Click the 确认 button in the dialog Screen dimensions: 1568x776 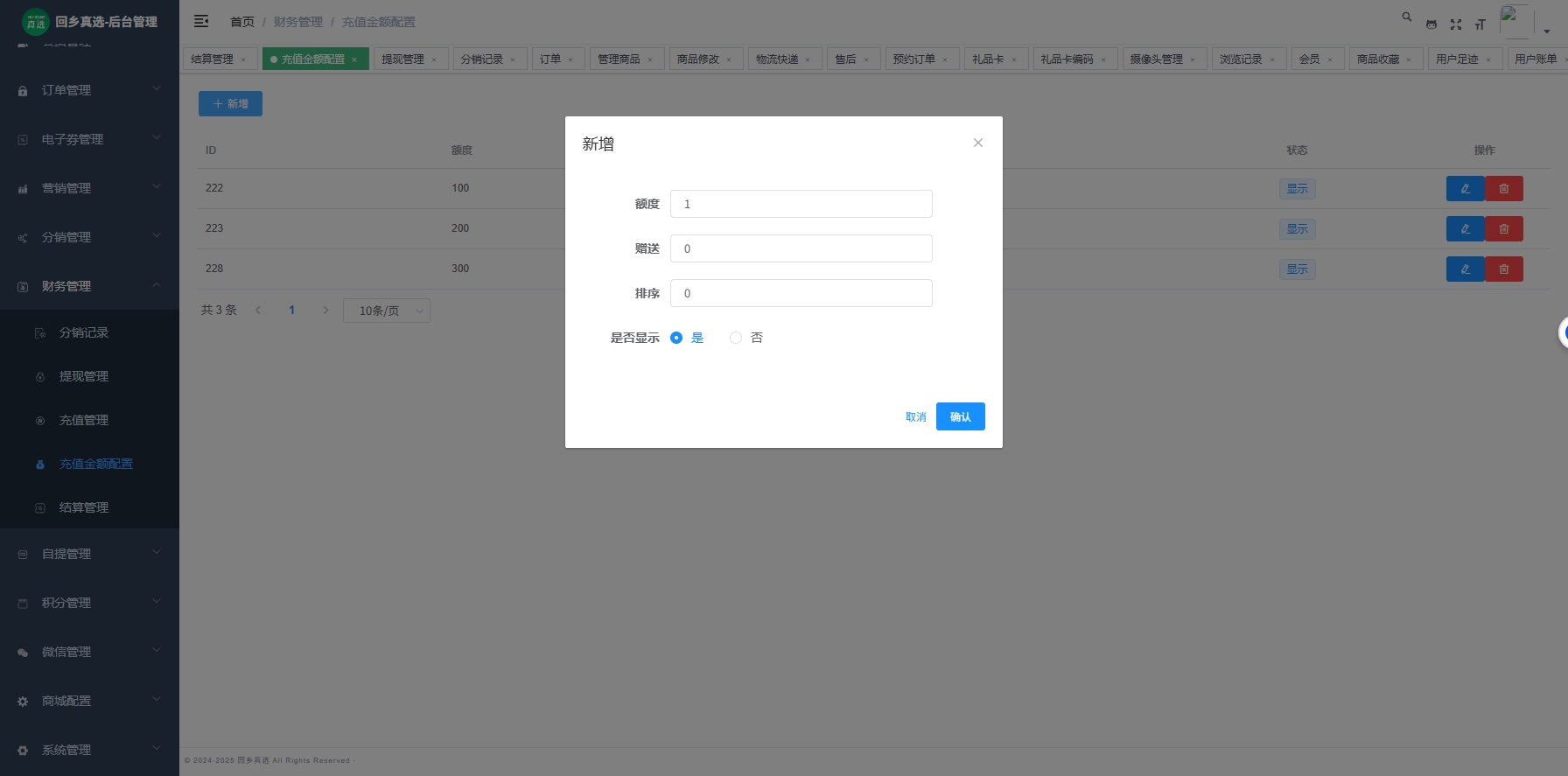tap(960, 416)
